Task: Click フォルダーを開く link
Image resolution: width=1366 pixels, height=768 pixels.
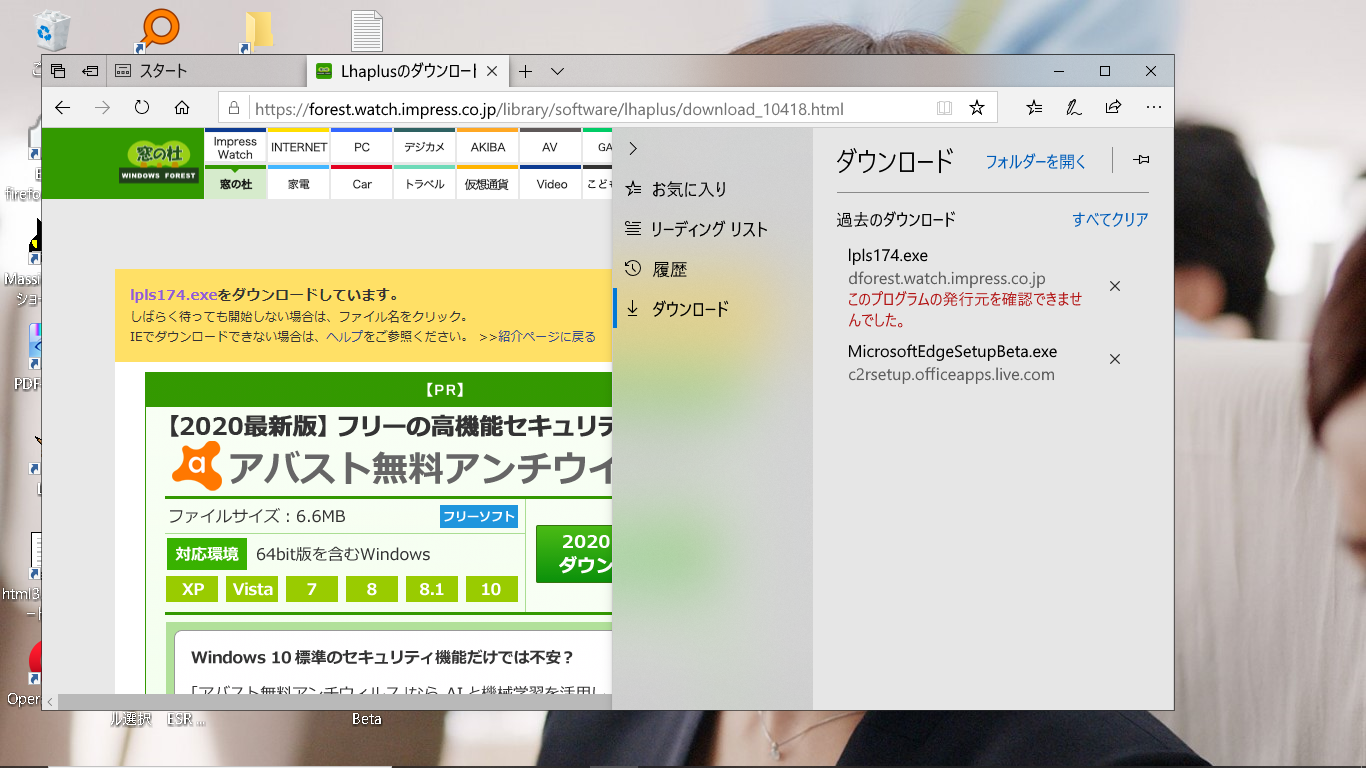Action: coord(1036,161)
